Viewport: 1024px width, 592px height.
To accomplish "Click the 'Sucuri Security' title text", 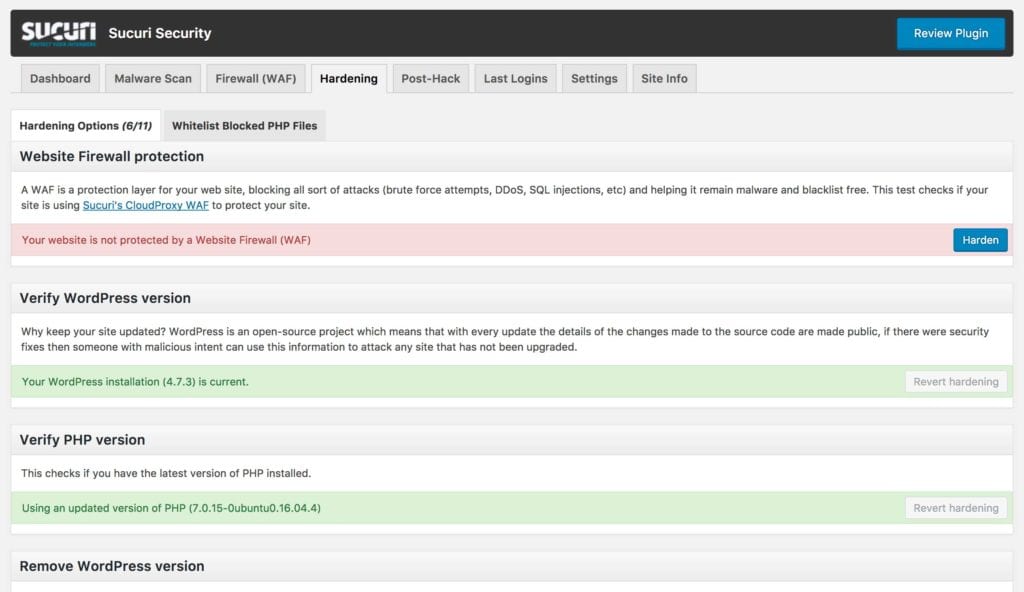I will click(160, 33).
